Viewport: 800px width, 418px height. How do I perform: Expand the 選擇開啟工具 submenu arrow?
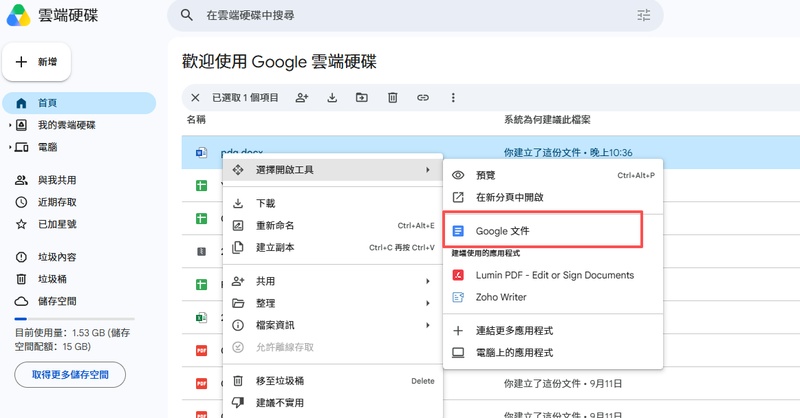(x=428, y=169)
